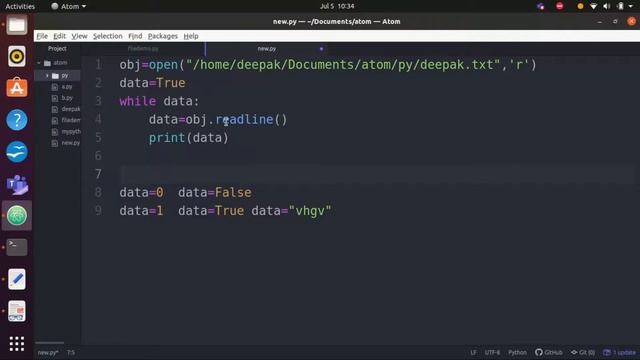Launch Files from the Ubuntu dock
Image resolution: width=640 pixels, height=360 pixels.
coord(17,24)
